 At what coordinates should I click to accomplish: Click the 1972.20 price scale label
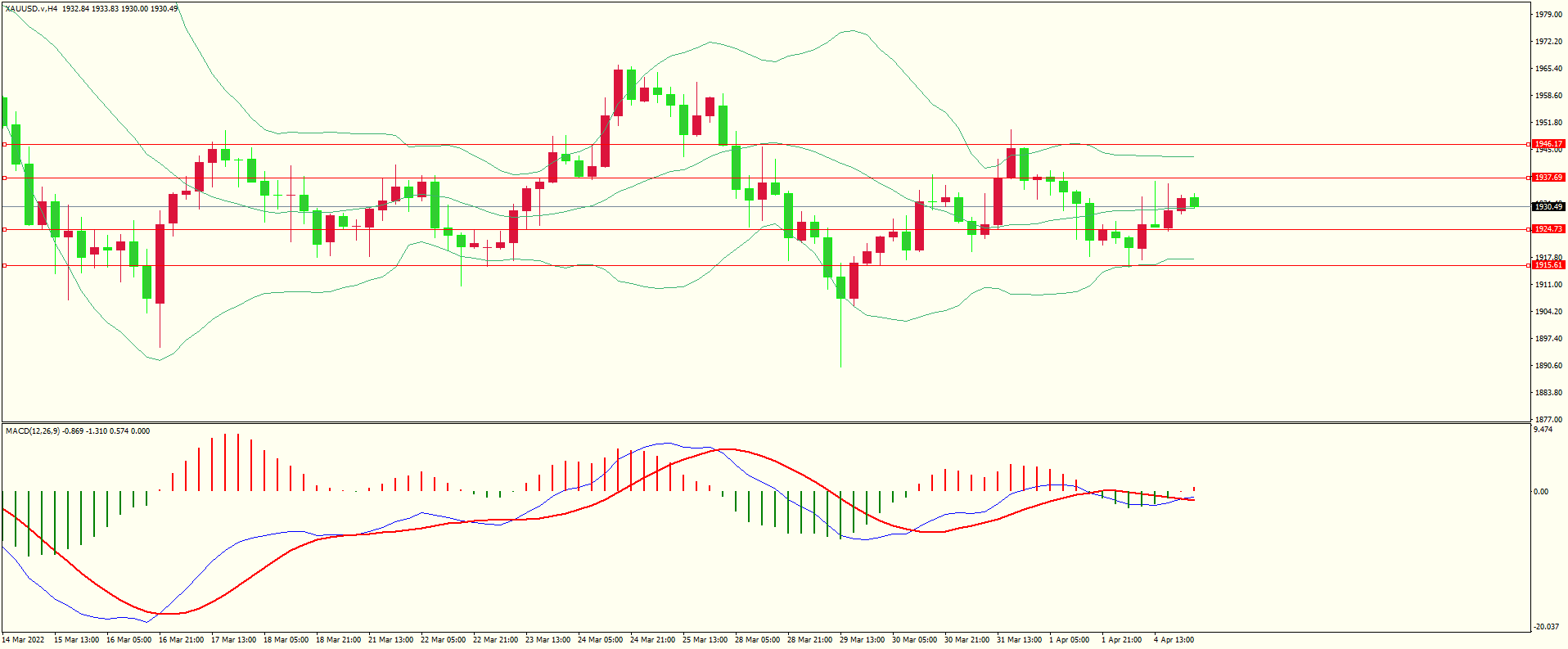click(x=1549, y=42)
